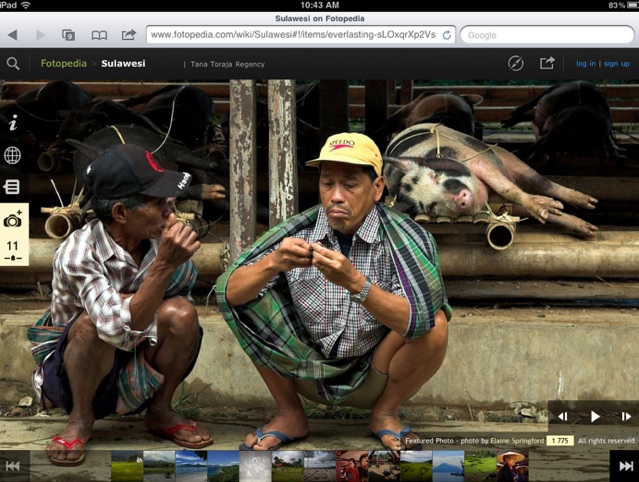This screenshot has width=639, height=482.
Task: Tap the battery 83% indicator in status bar
Action: point(622,5)
